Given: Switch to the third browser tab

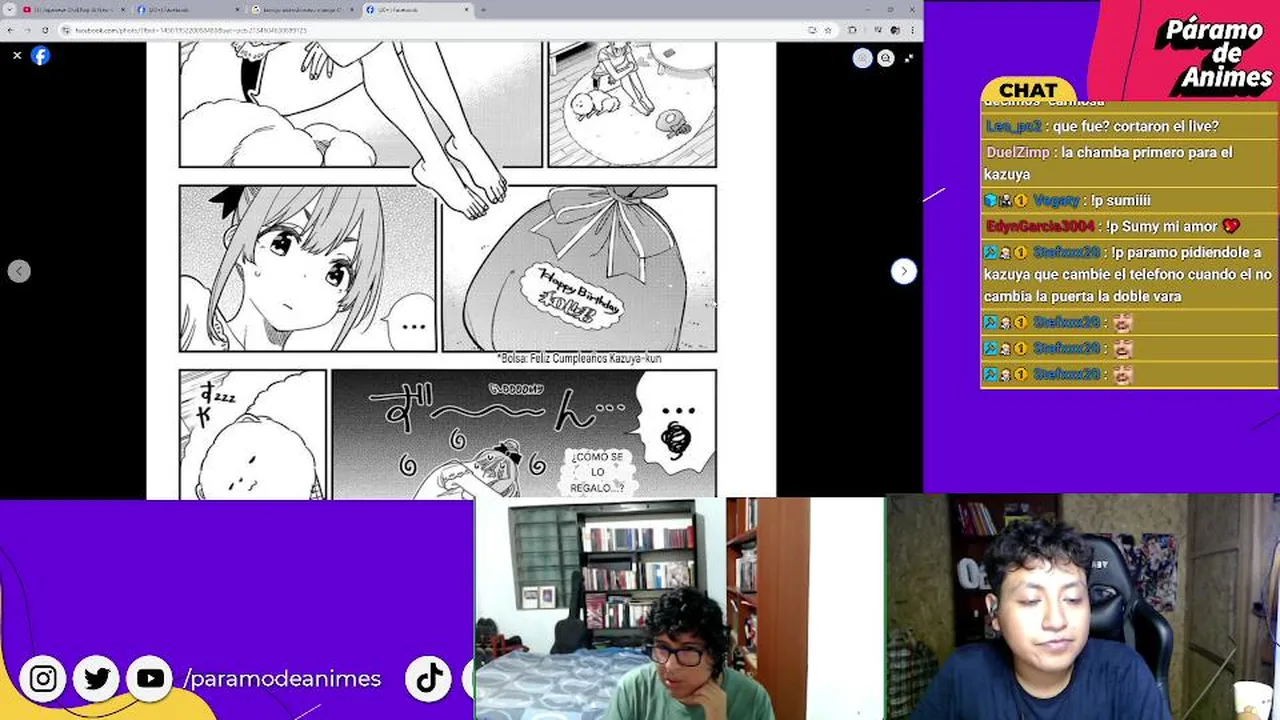Looking at the screenshot, I should pyautogui.click(x=303, y=10).
